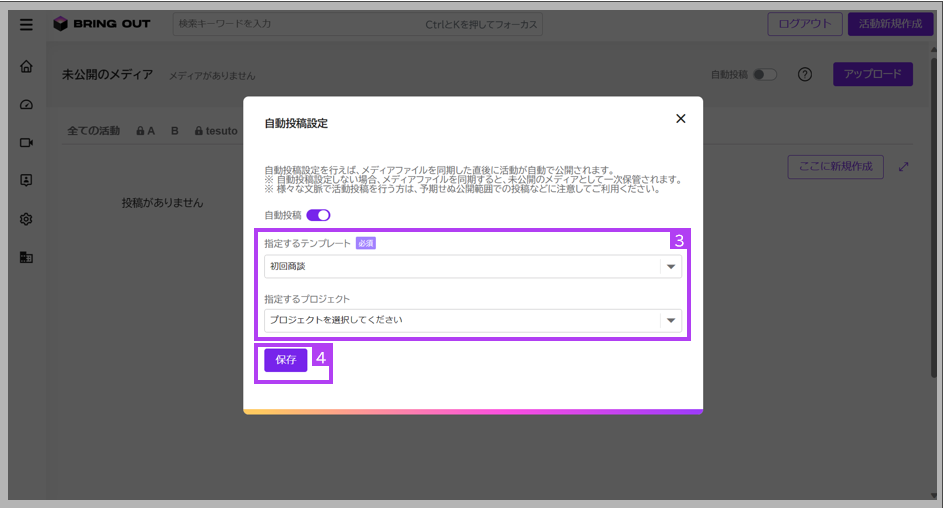Click the アップロード button
Viewport: 943px width, 508px height.
(873, 74)
